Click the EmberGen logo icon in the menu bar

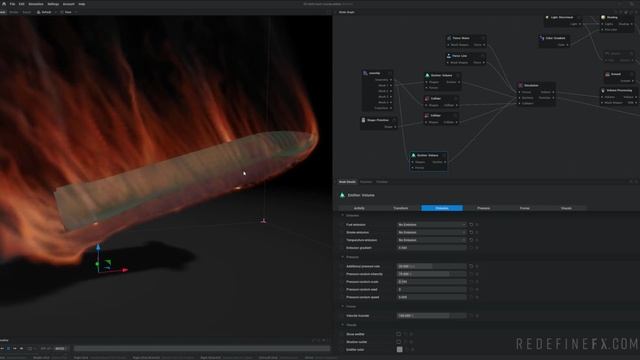click(4, 4)
